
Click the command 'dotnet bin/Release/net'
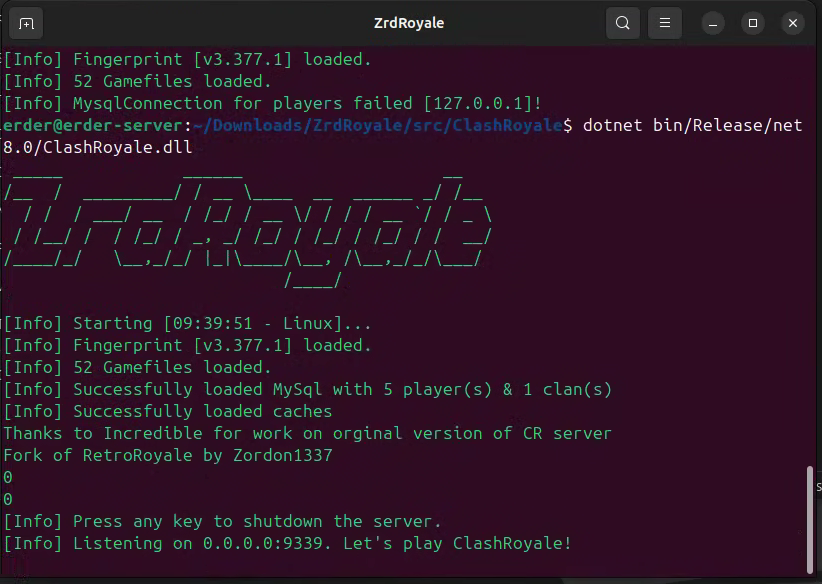[693, 125]
